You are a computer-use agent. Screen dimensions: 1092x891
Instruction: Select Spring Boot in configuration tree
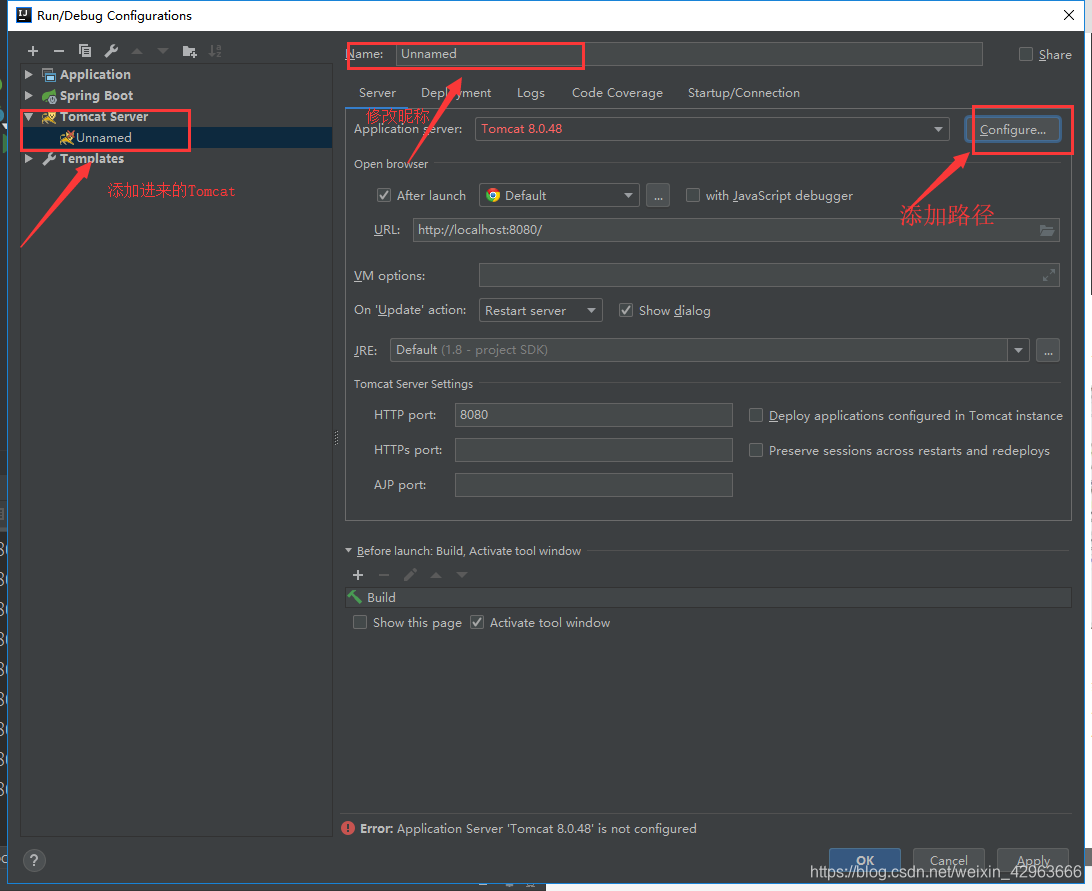pyautogui.click(x=96, y=95)
